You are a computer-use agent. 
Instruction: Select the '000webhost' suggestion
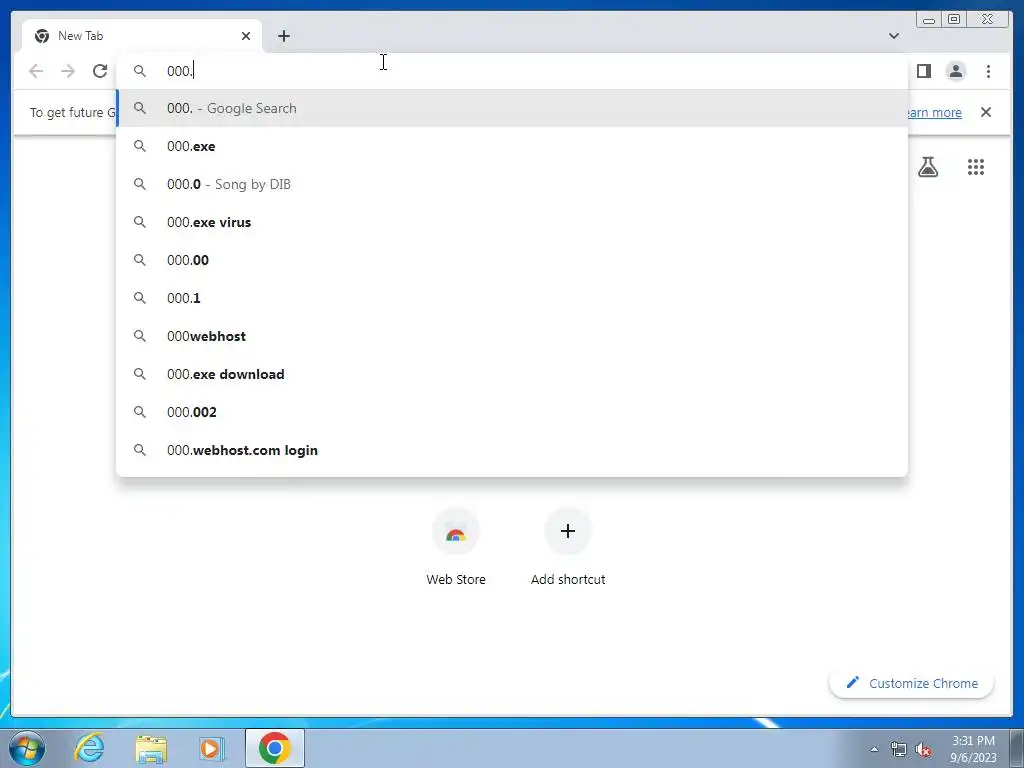coord(512,336)
